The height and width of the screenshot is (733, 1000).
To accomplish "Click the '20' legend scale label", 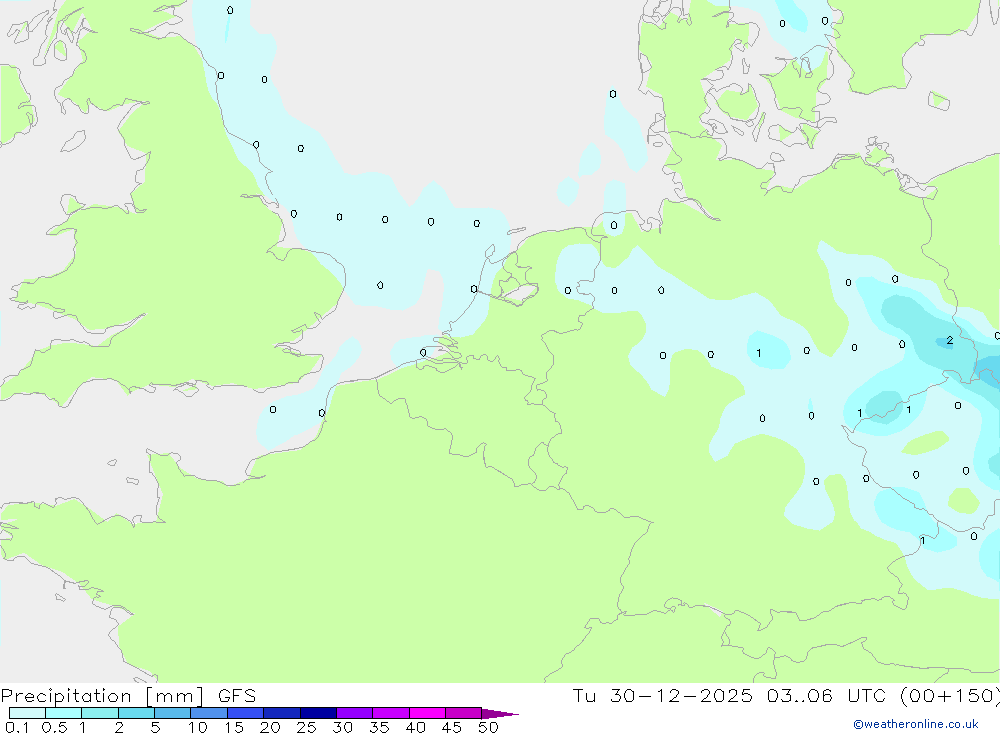I will click(x=270, y=727).
